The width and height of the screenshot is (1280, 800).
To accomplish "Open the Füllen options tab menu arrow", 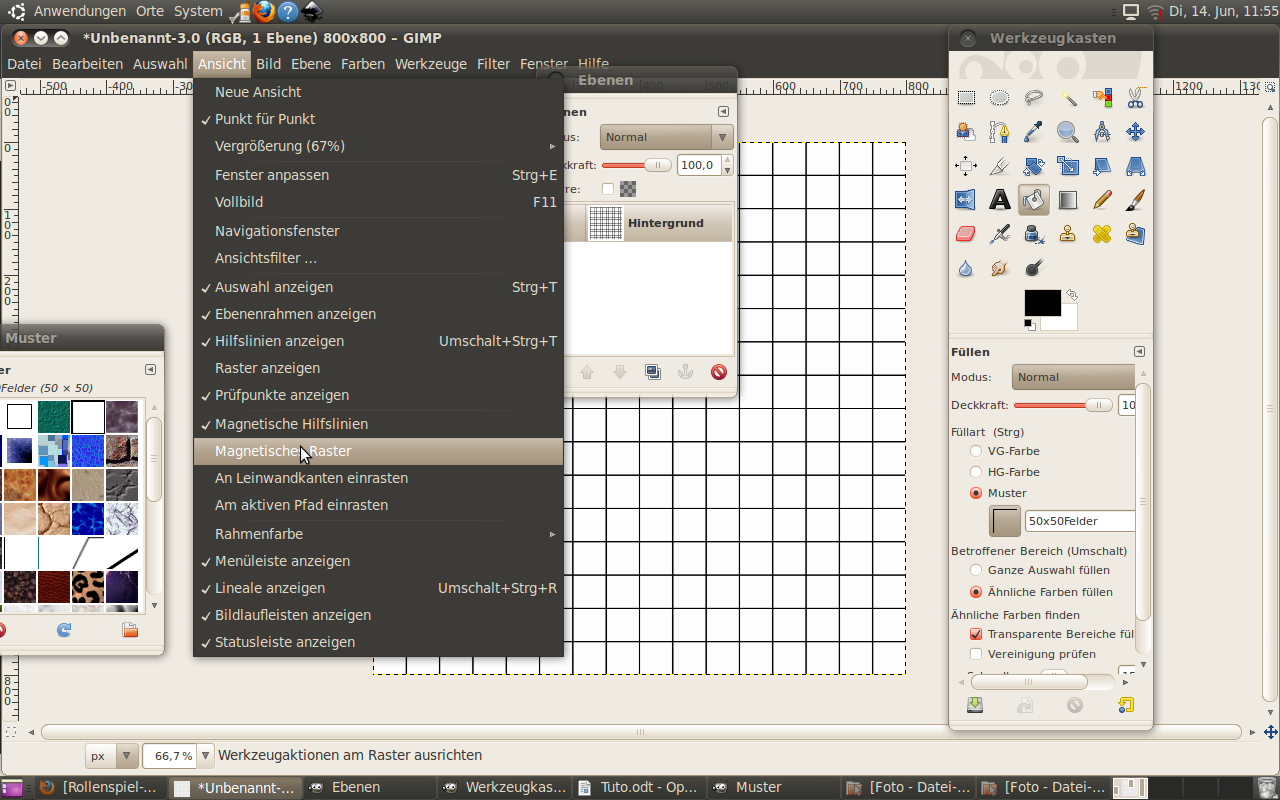I will coord(1139,352).
